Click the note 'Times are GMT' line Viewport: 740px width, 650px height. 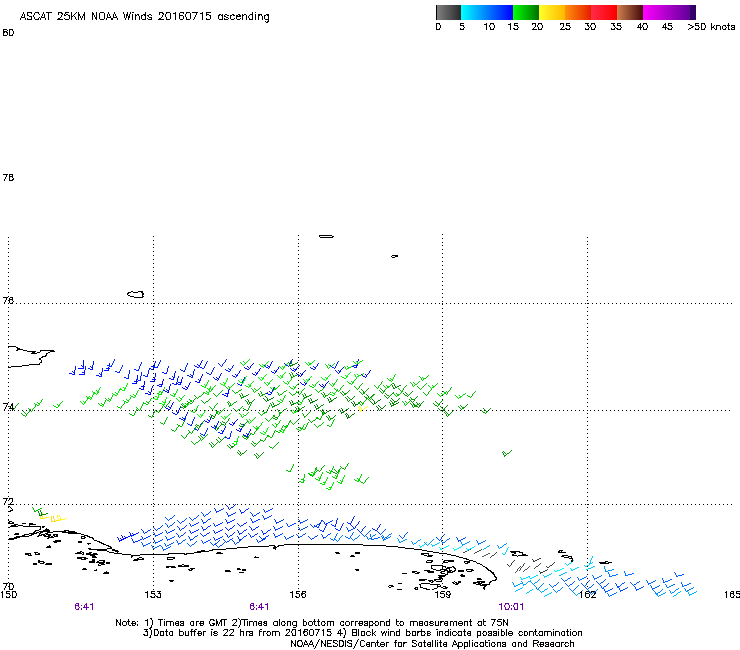pos(312,623)
